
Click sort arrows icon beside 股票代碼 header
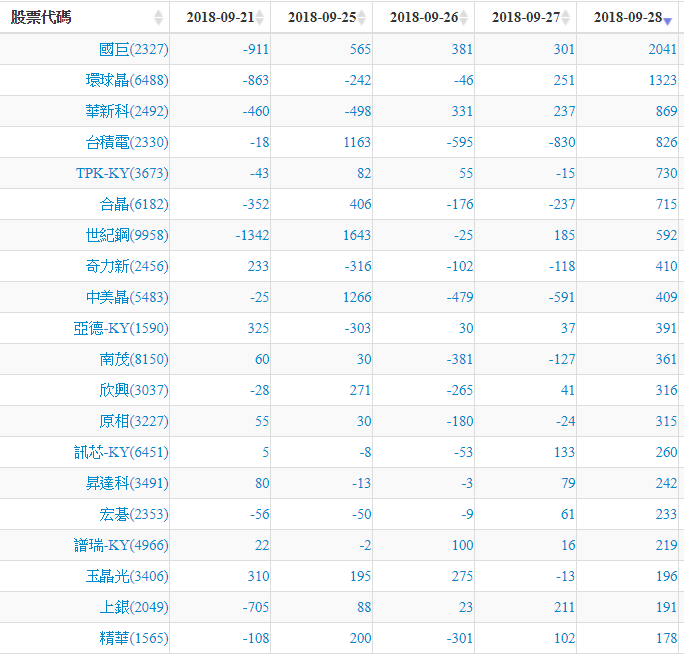tap(158, 18)
